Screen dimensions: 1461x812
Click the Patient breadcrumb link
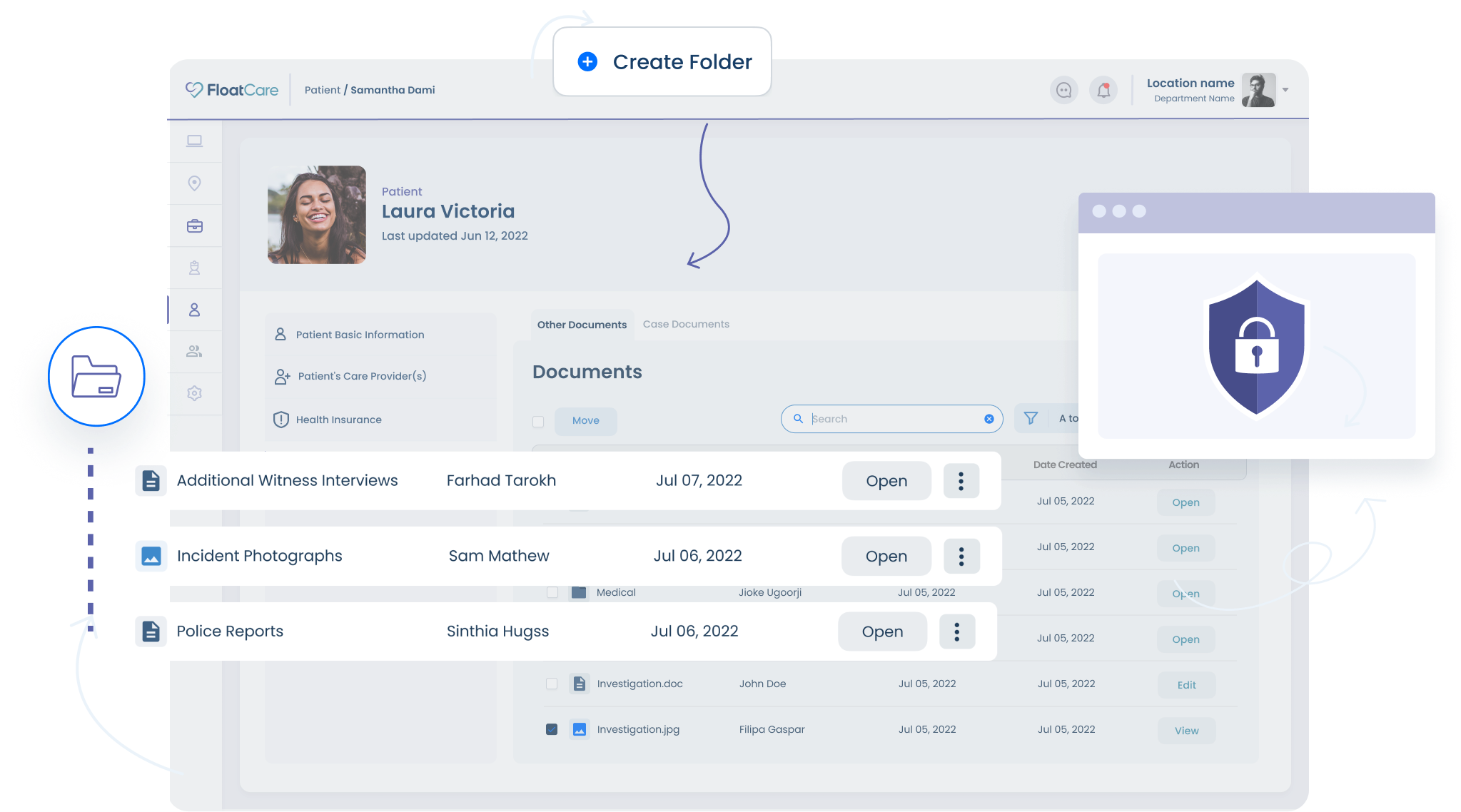tap(323, 90)
